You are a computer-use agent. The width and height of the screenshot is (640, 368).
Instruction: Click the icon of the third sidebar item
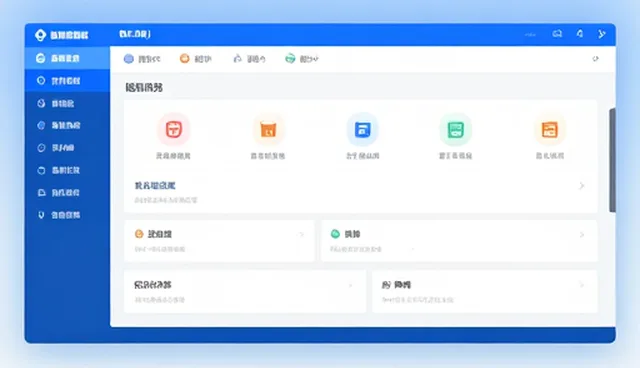[41, 103]
